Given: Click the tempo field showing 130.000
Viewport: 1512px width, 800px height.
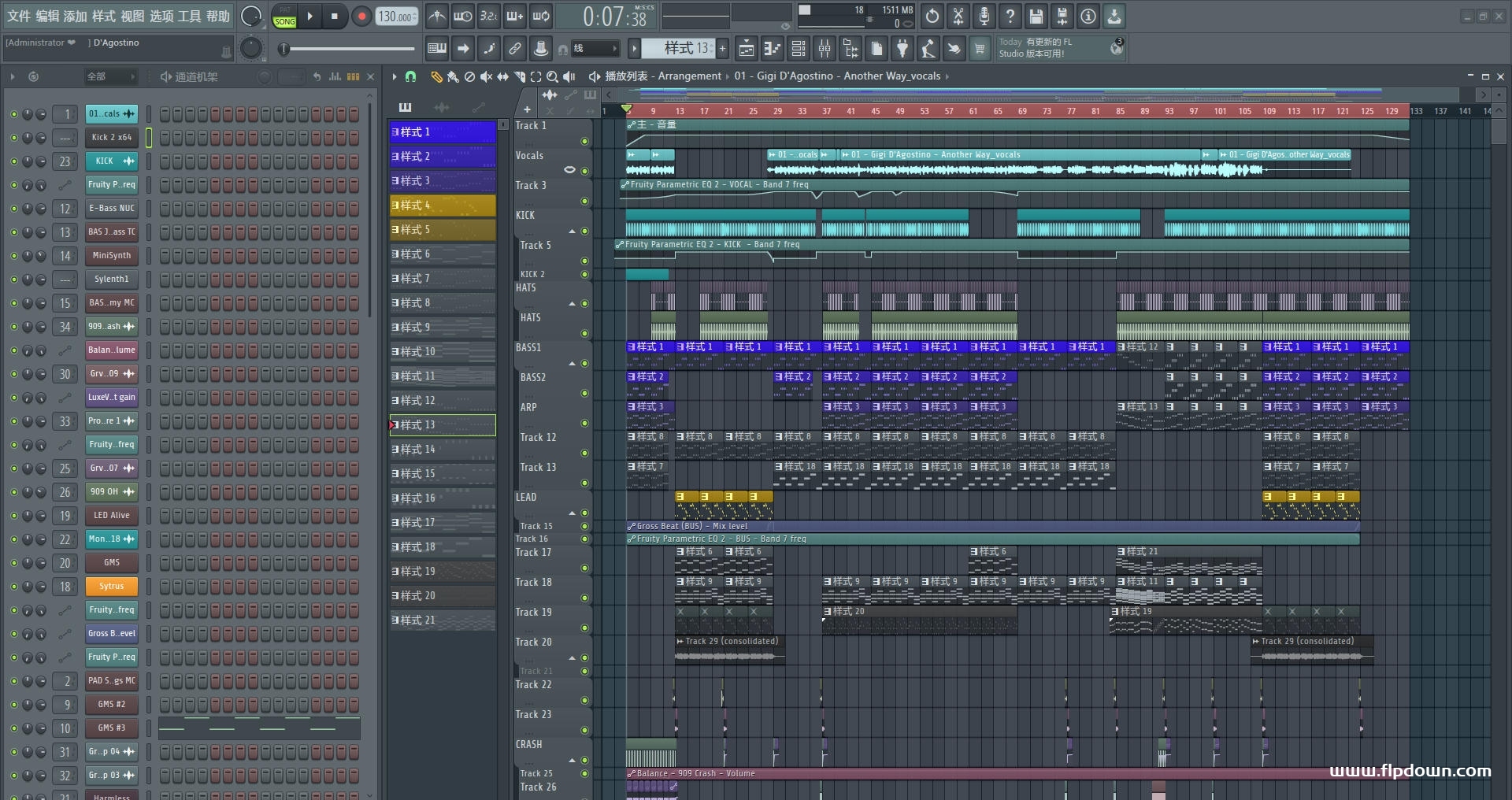Looking at the screenshot, I should pos(397,17).
